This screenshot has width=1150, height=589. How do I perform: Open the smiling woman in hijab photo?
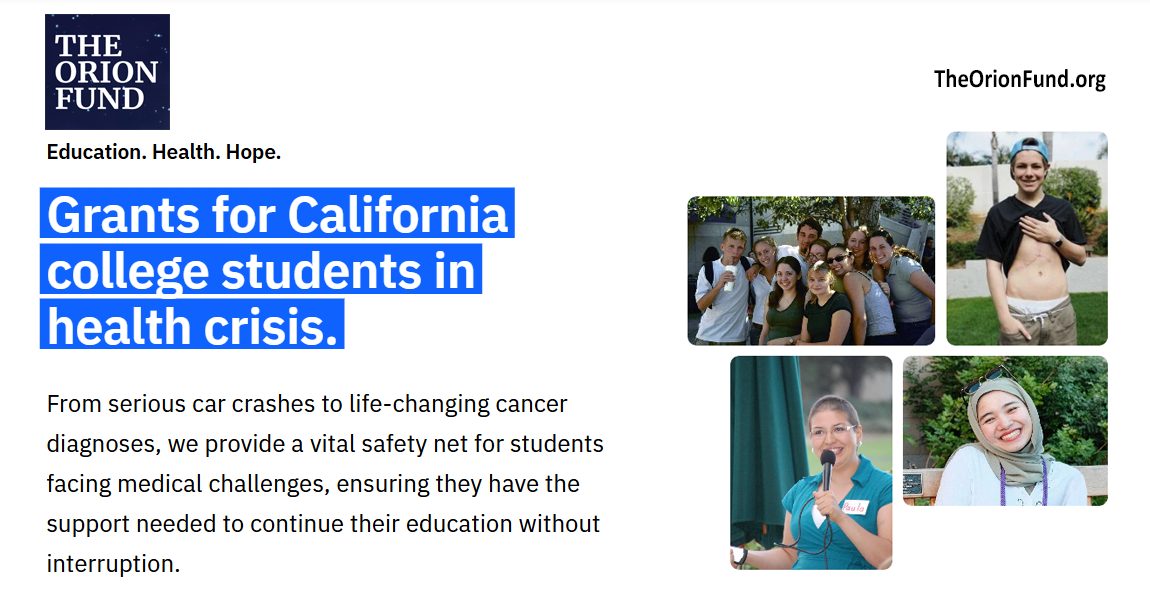coord(1006,431)
